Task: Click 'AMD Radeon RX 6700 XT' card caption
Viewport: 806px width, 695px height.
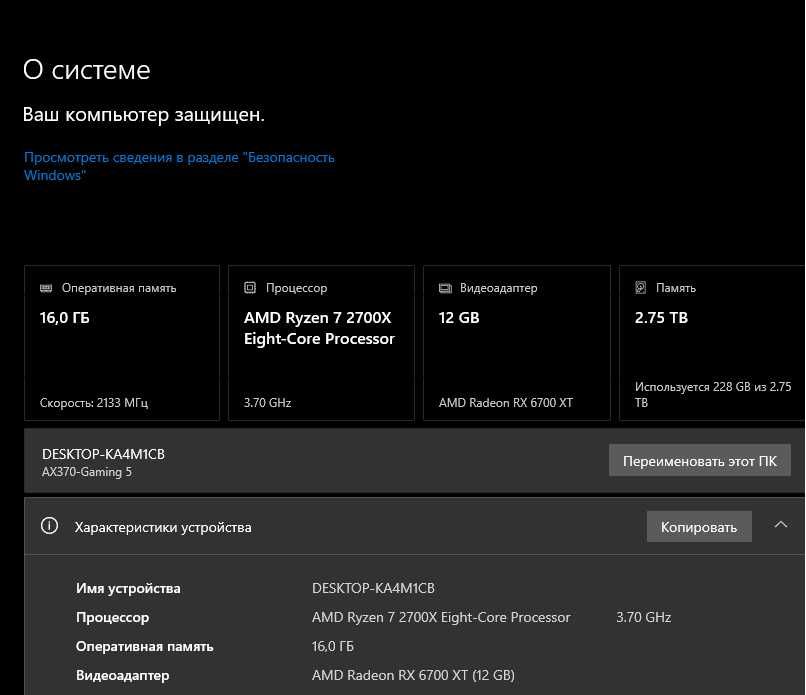Action: coord(506,403)
